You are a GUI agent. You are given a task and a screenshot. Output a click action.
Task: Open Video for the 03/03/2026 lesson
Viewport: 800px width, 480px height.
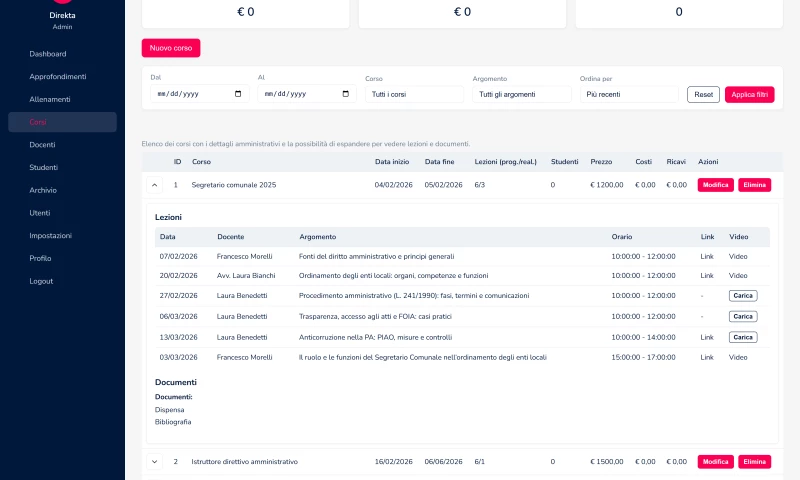pos(738,358)
